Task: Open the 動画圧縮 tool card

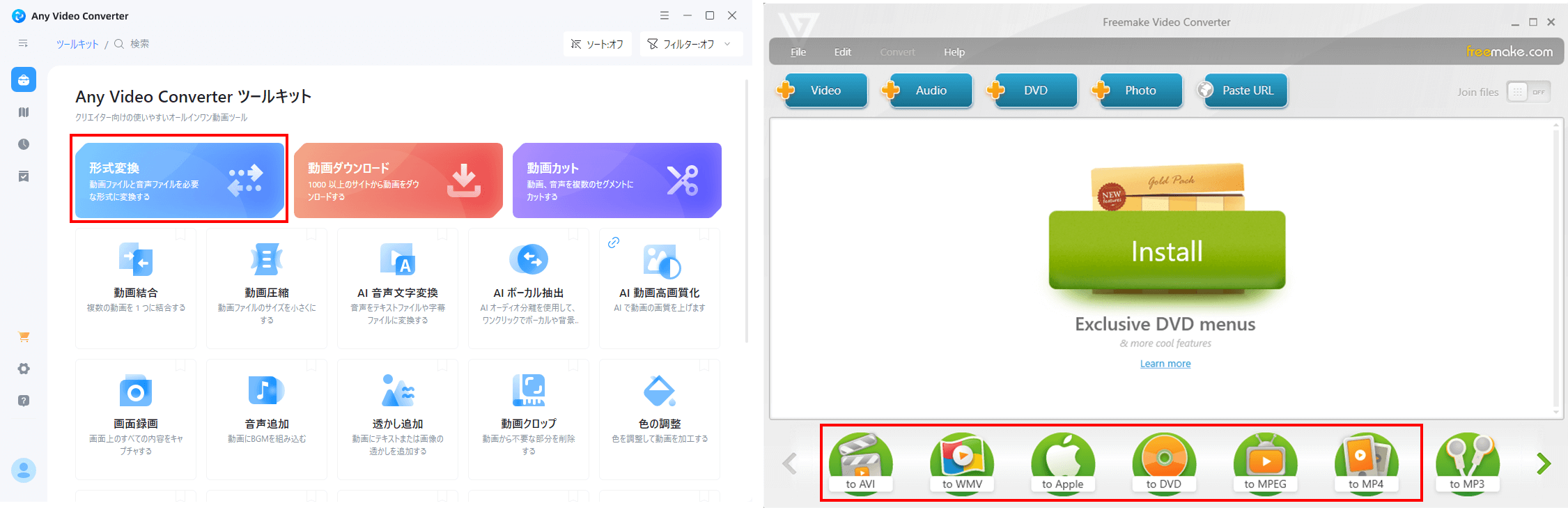Action: click(x=267, y=288)
